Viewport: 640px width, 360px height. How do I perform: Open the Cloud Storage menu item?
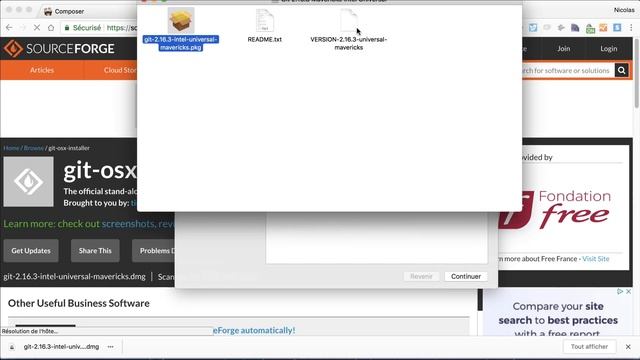pos(120,70)
